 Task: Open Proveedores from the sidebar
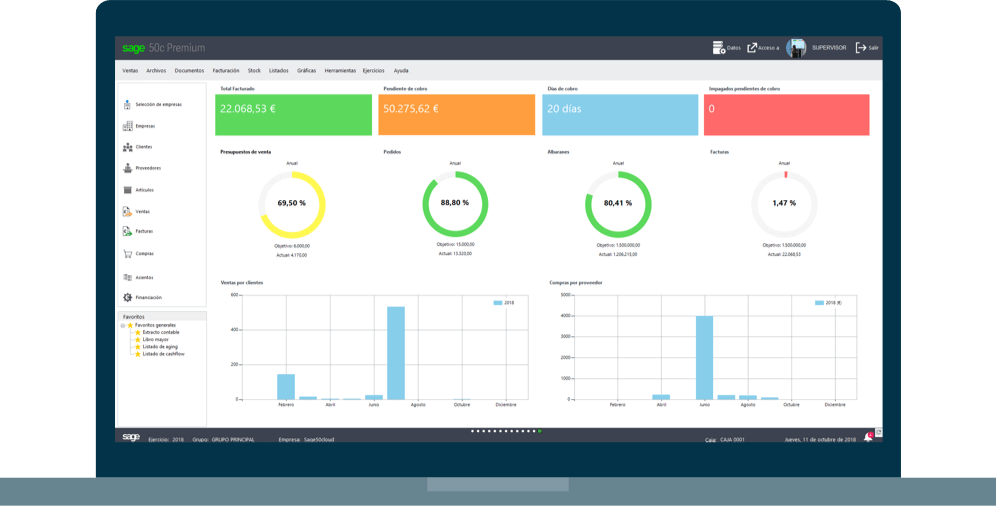coord(127,168)
